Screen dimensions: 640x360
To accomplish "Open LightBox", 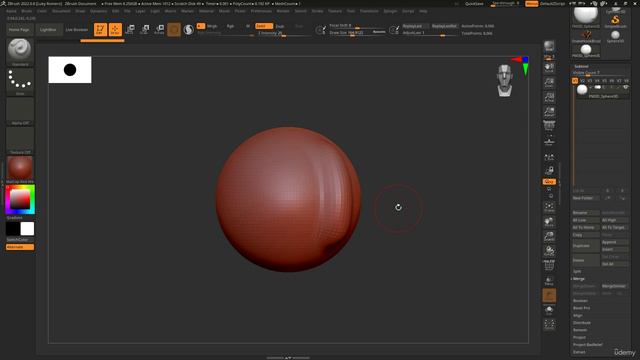I will 48,30.
